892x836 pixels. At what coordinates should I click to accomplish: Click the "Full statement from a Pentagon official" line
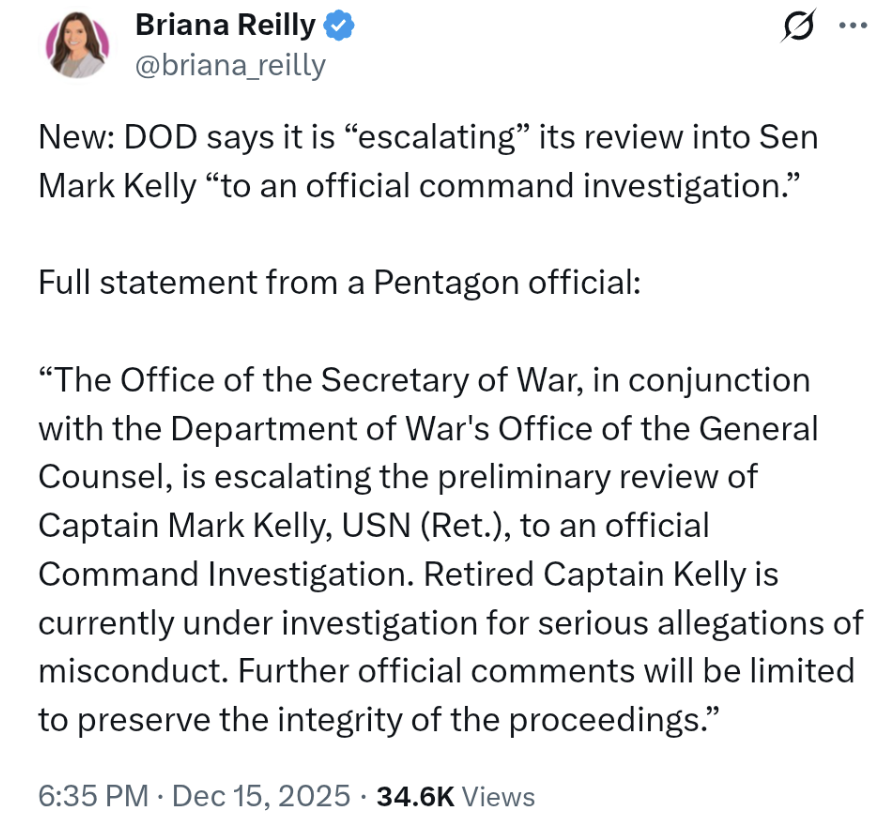click(x=338, y=283)
